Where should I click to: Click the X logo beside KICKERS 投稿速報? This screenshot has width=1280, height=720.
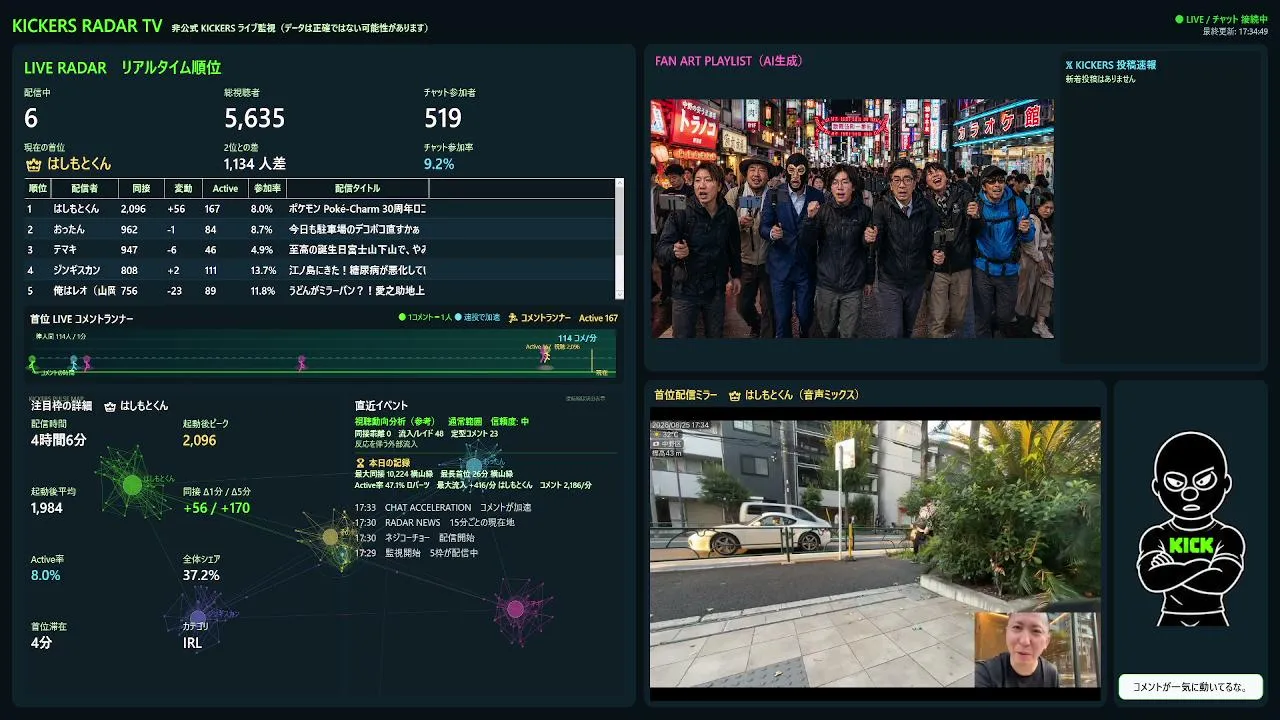click(x=1069, y=65)
